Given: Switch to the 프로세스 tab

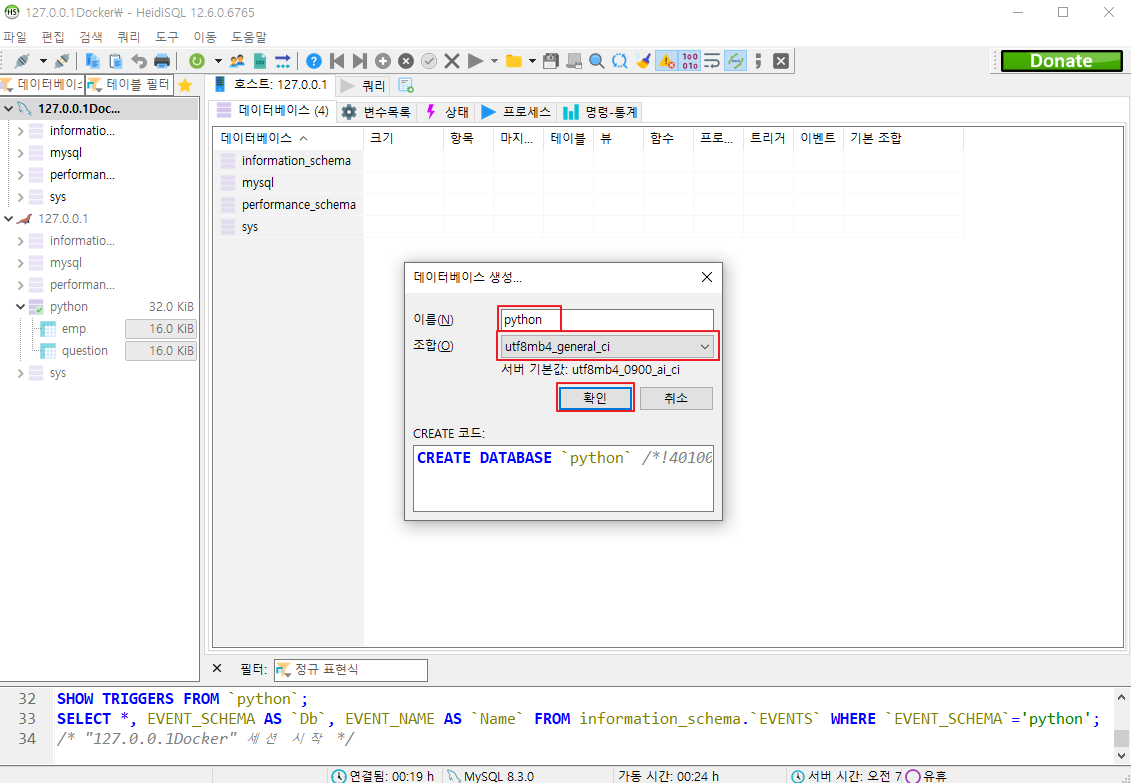Looking at the screenshot, I should 516,112.
